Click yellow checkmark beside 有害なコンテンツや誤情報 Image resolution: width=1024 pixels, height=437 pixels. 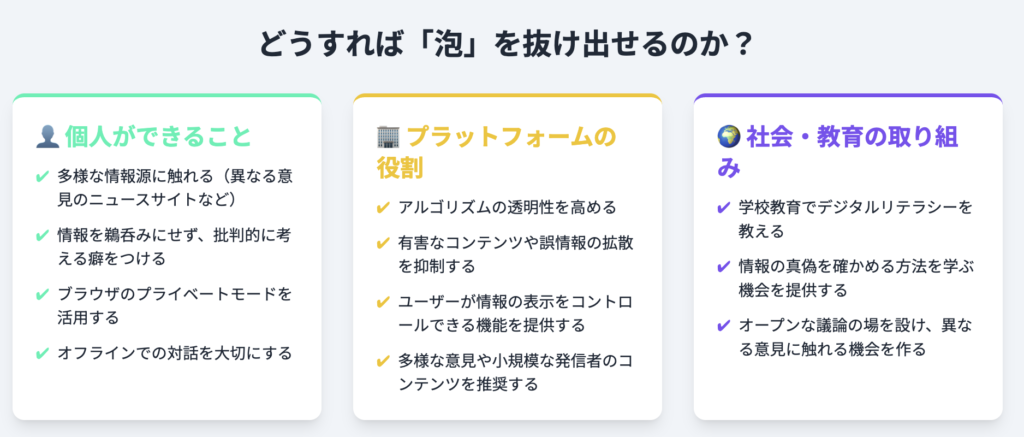[383, 244]
